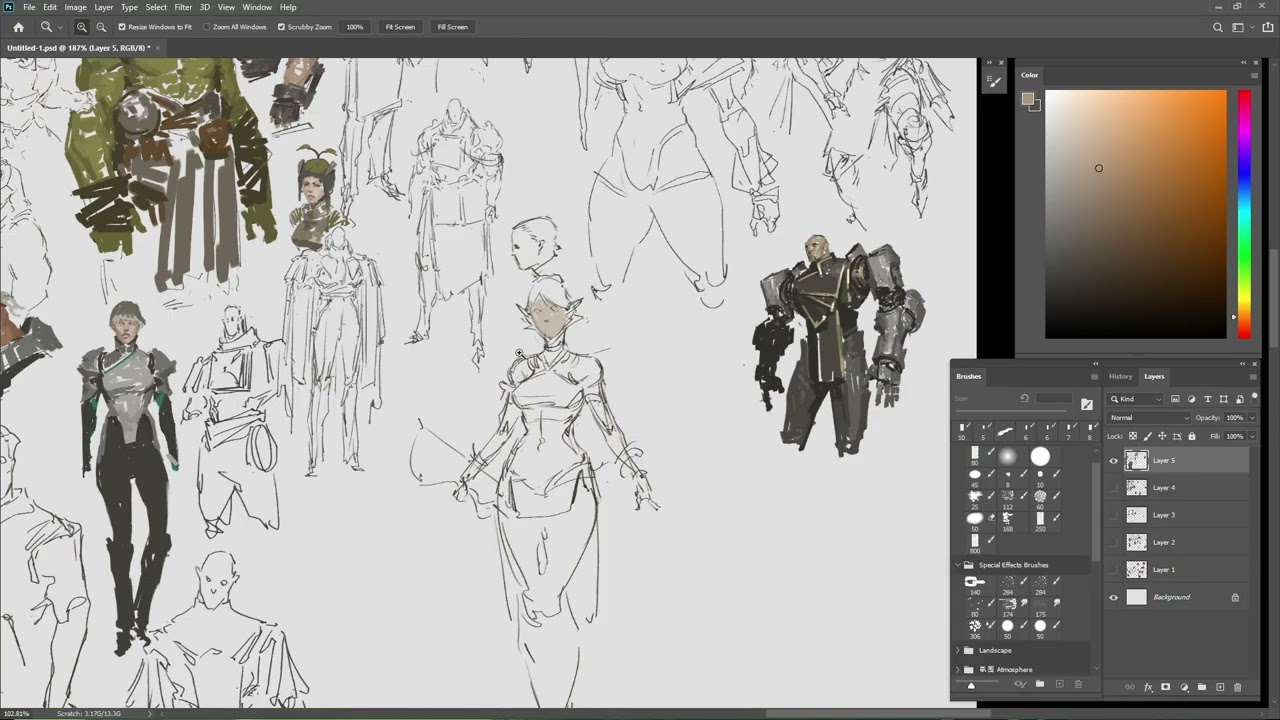The image size is (1280, 720).
Task: Open the Color panel menu icon
Action: tap(1254, 75)
